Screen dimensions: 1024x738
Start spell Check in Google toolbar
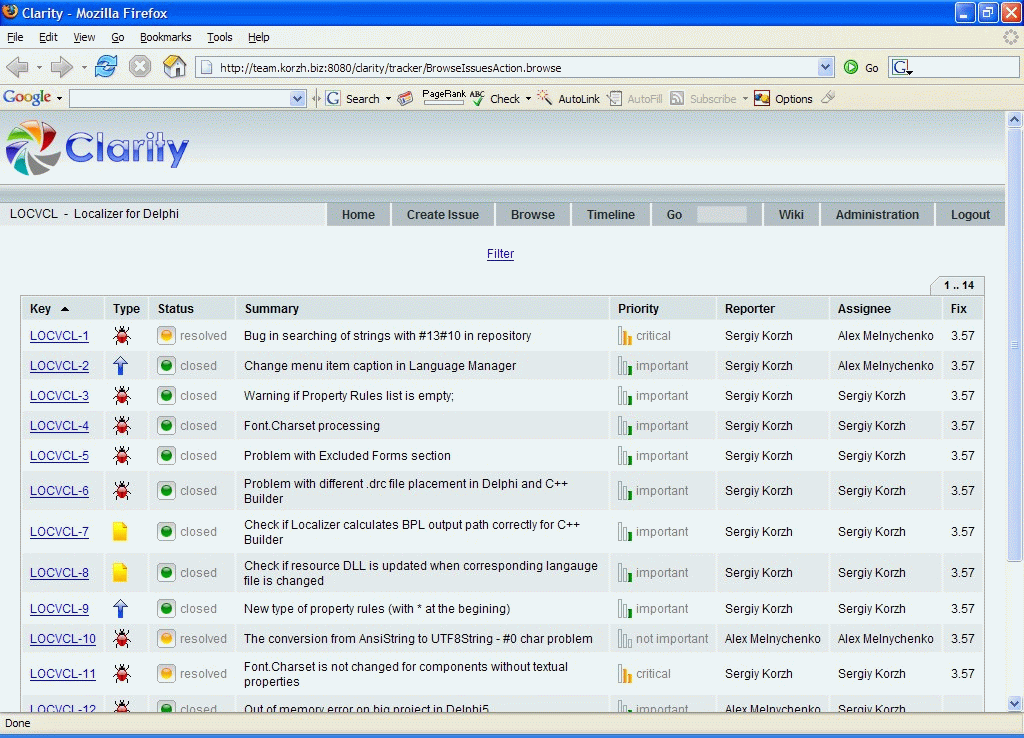pyautogui.click(x=496, y=99)
